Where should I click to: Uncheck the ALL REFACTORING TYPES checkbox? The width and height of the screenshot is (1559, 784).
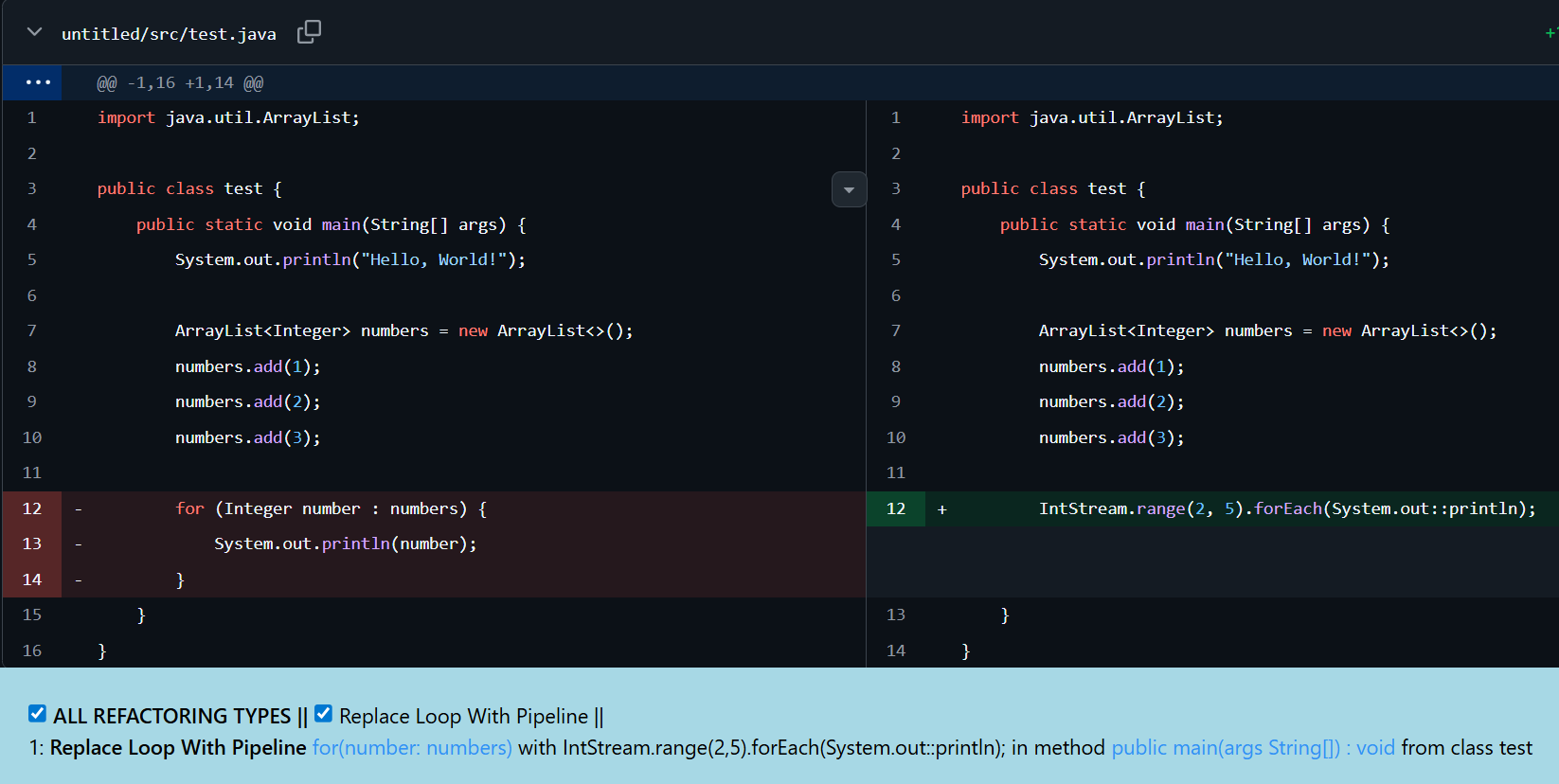37,714
